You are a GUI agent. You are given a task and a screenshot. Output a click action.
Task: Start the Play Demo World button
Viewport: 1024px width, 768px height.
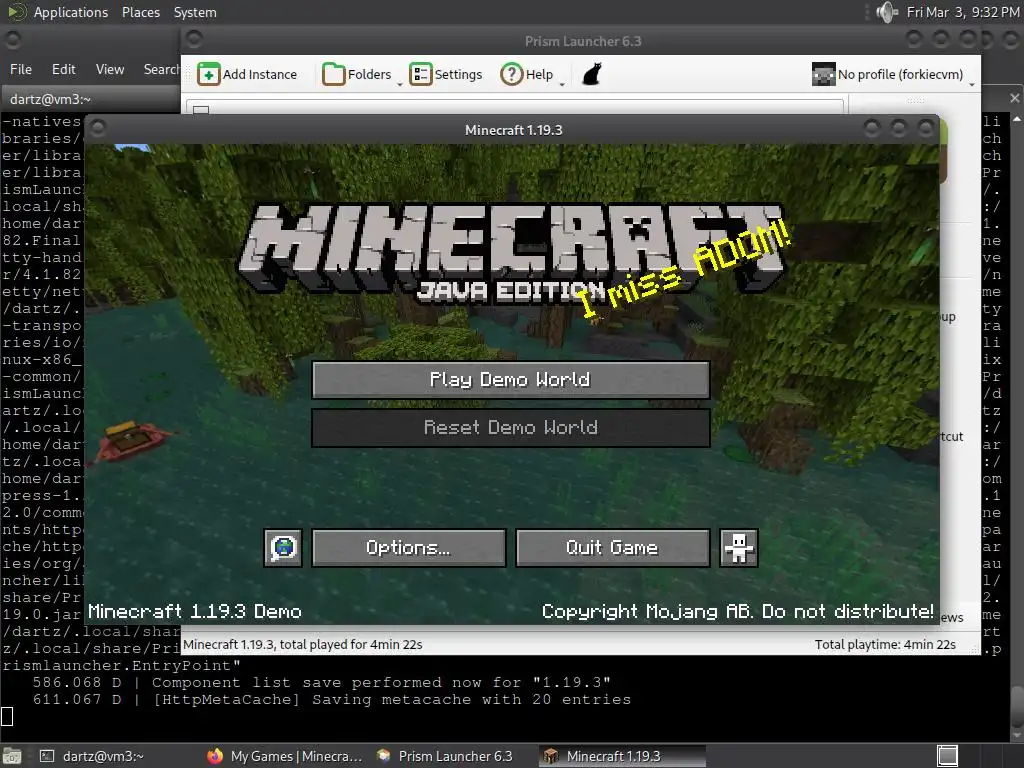[x=511, y=379]
